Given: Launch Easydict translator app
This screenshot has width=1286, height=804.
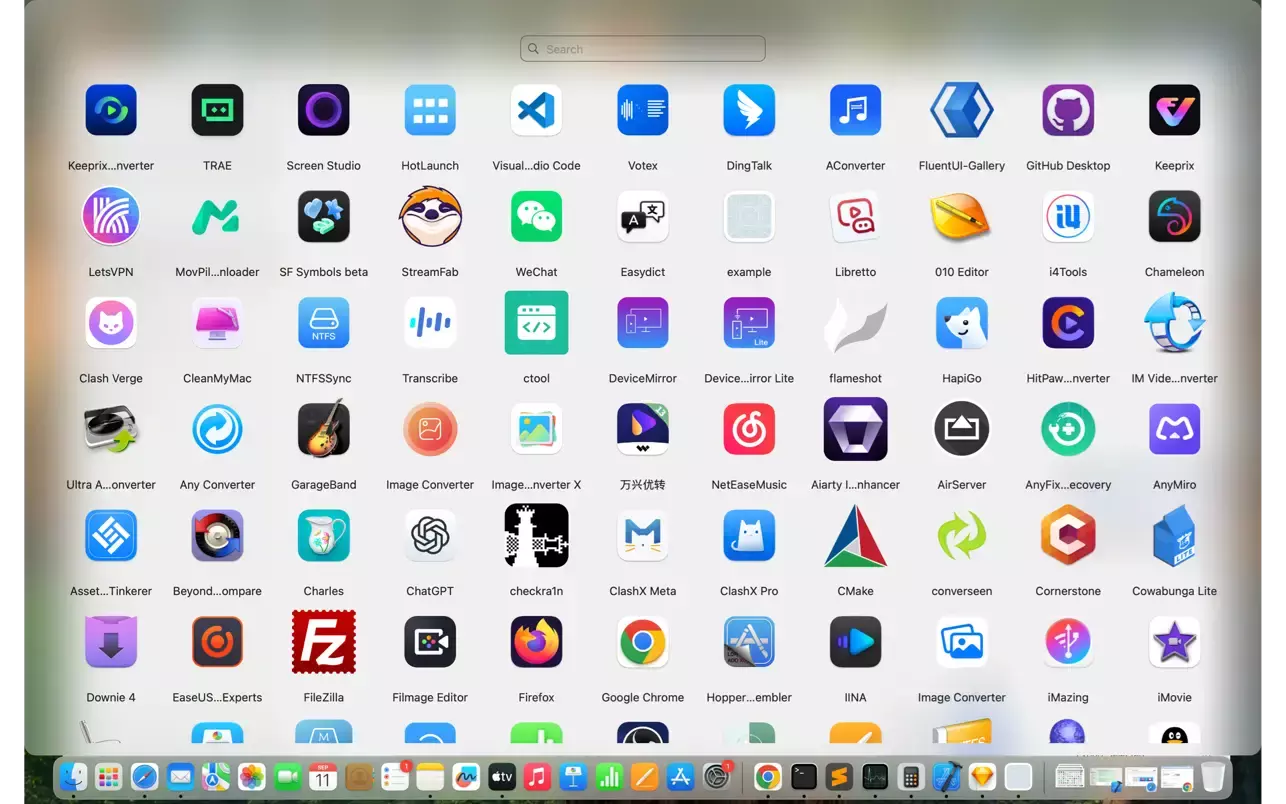Looking at the screenshot, I should 643,216.
